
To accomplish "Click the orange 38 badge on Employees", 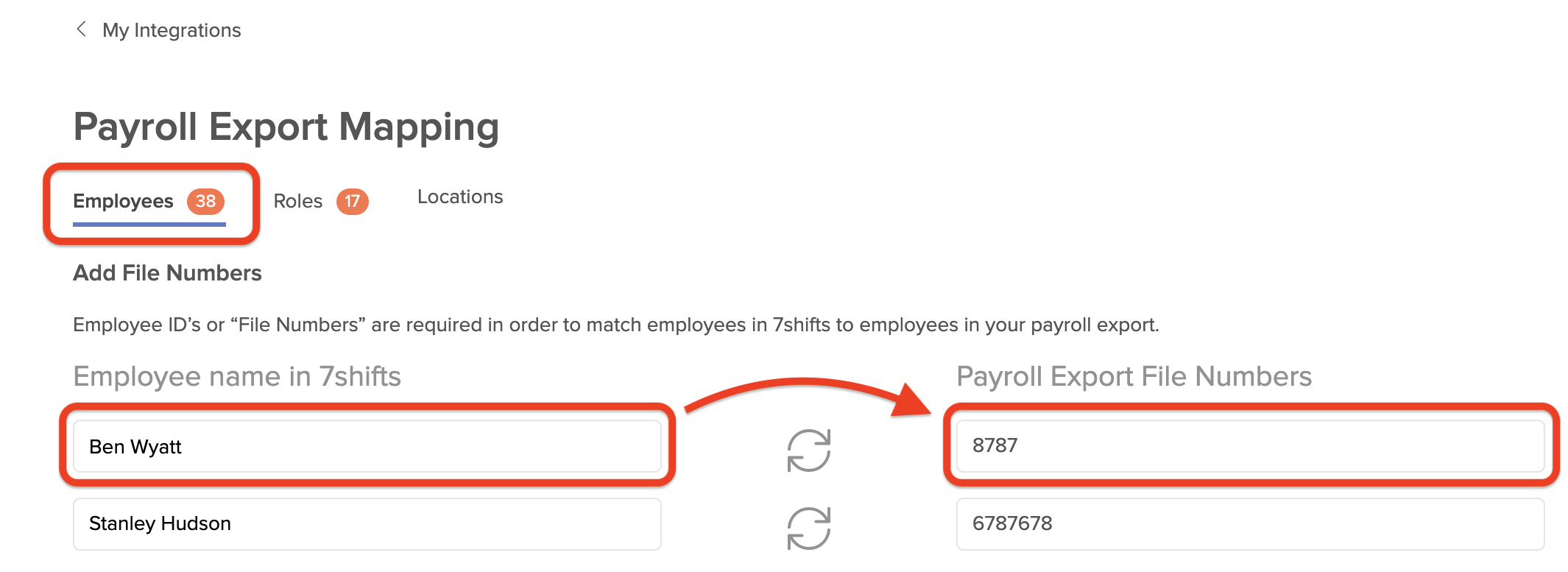I will pyautogui.click(x=205, y=201).
